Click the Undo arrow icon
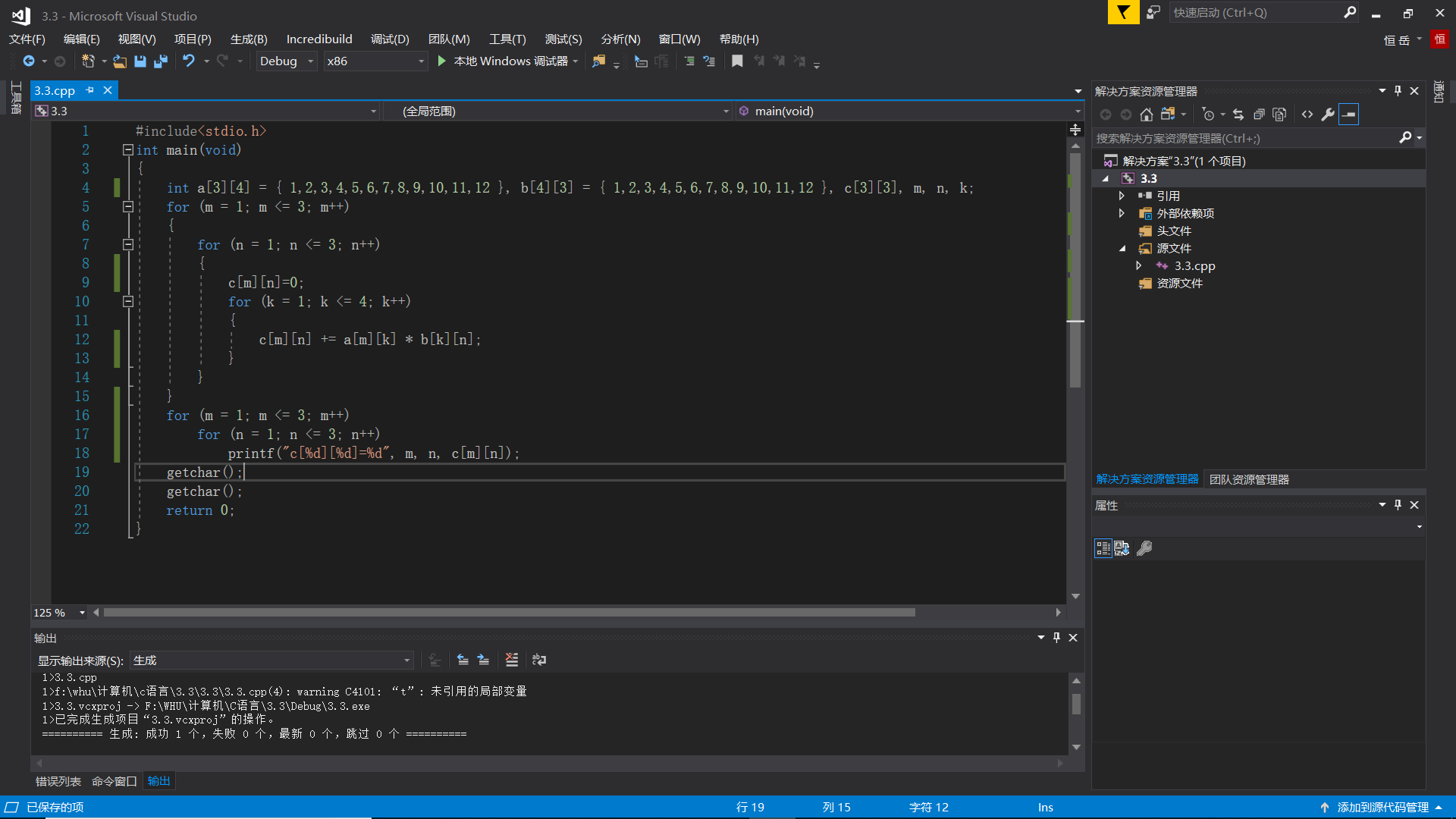1456x819 pixels. pyautogui.click(x=188, y=61)
